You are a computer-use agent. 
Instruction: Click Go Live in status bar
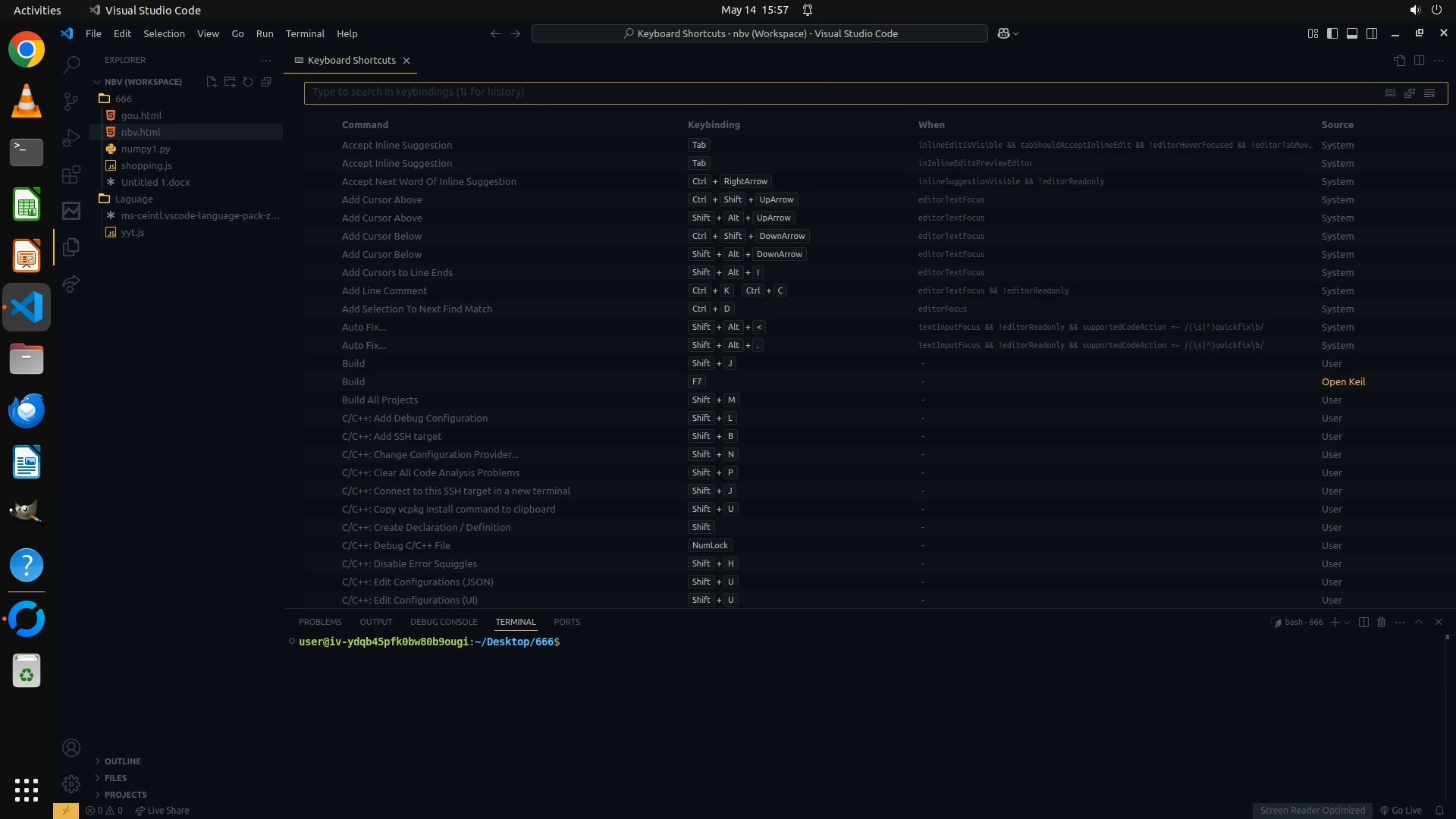click(x=1401, y=811)
